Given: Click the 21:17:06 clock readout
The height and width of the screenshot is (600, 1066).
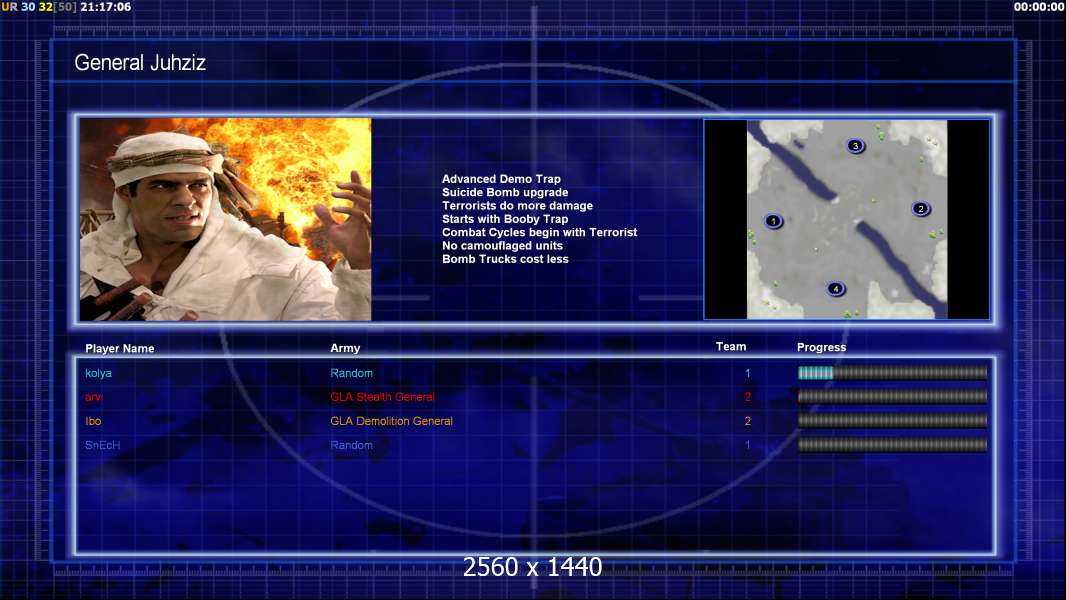Looking at the screenshot, I should click(105, 7).
